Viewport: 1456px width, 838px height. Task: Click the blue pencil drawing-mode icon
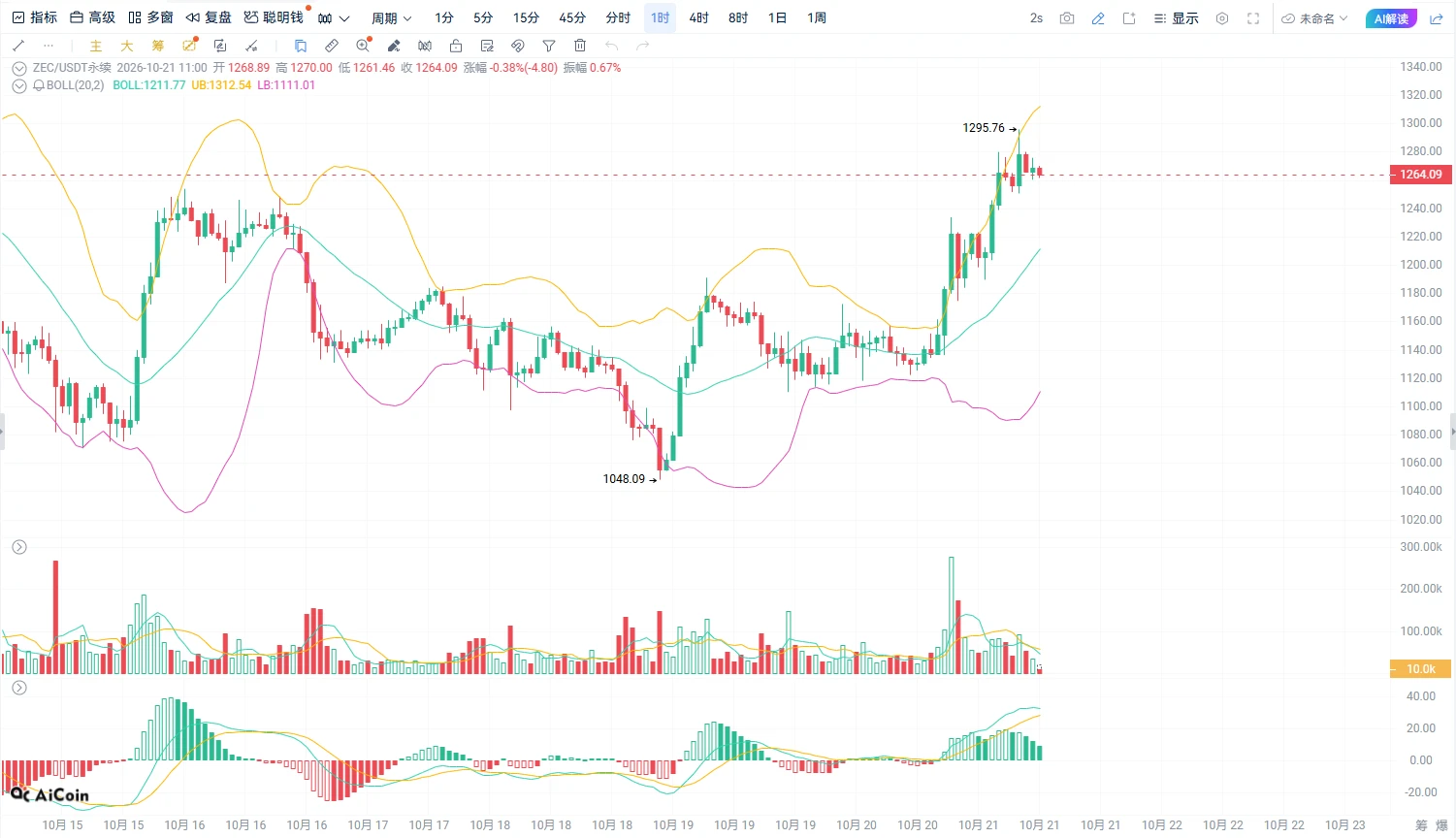(1098, 18)
